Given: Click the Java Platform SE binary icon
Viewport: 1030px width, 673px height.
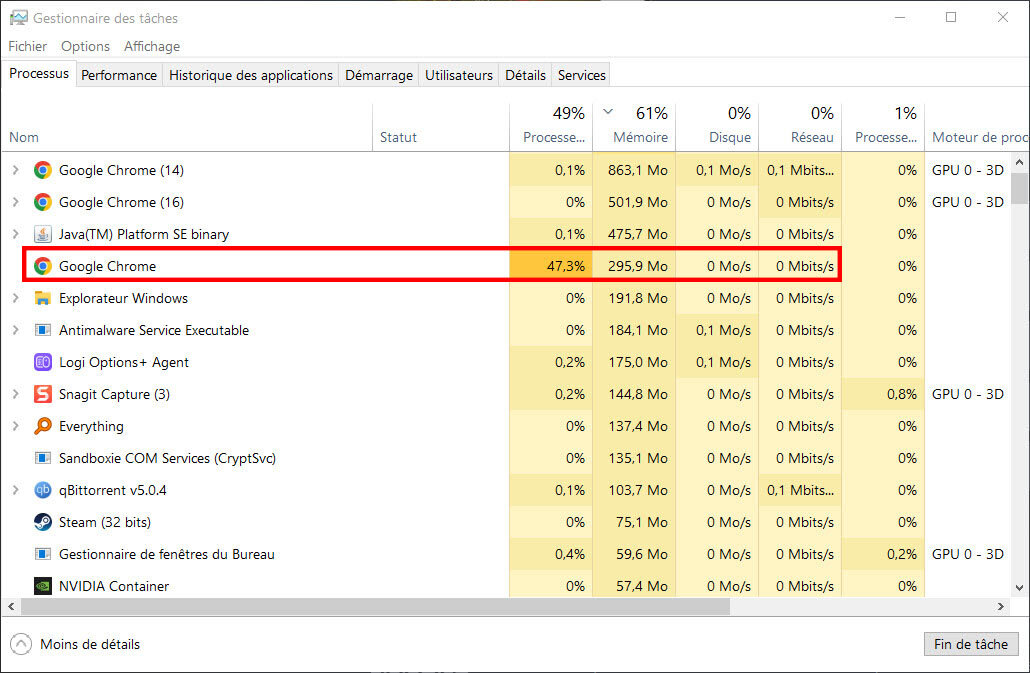Looking at the screenshot, I should (x=43, y=234).
